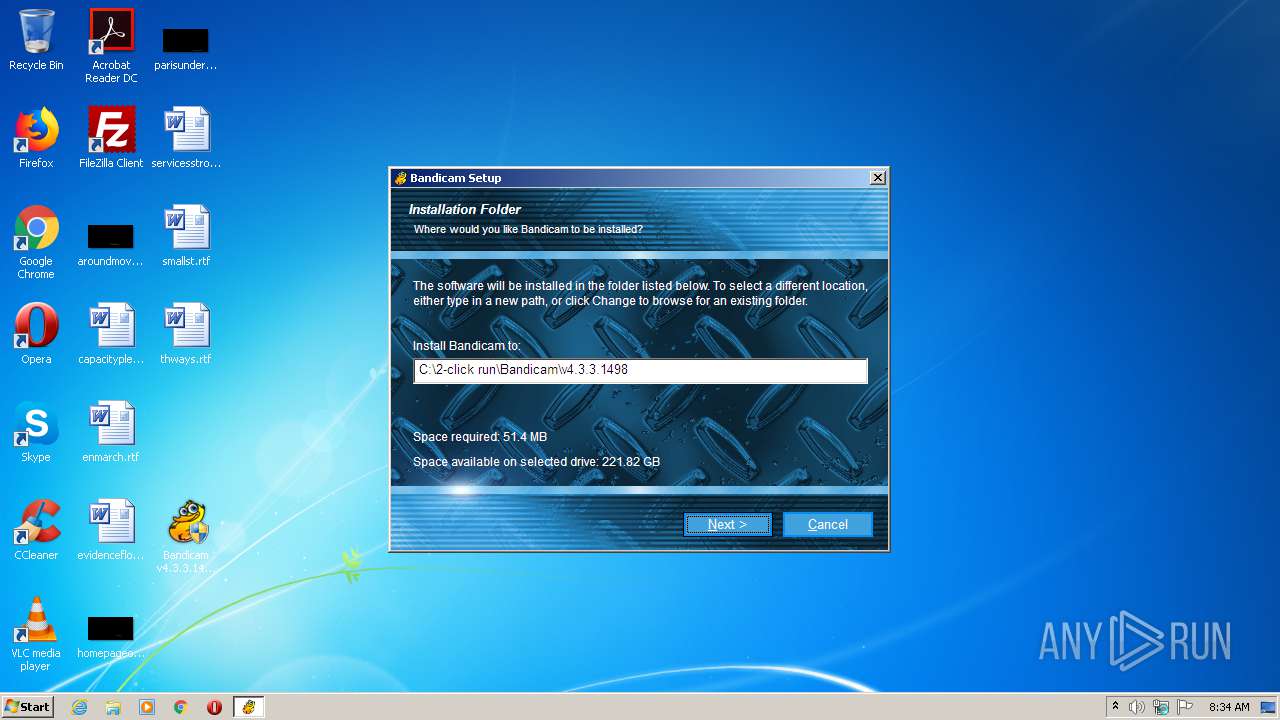The image size is (1280, 720).
Task: Select the aroundmov desktop file
Action: point(111,244)
